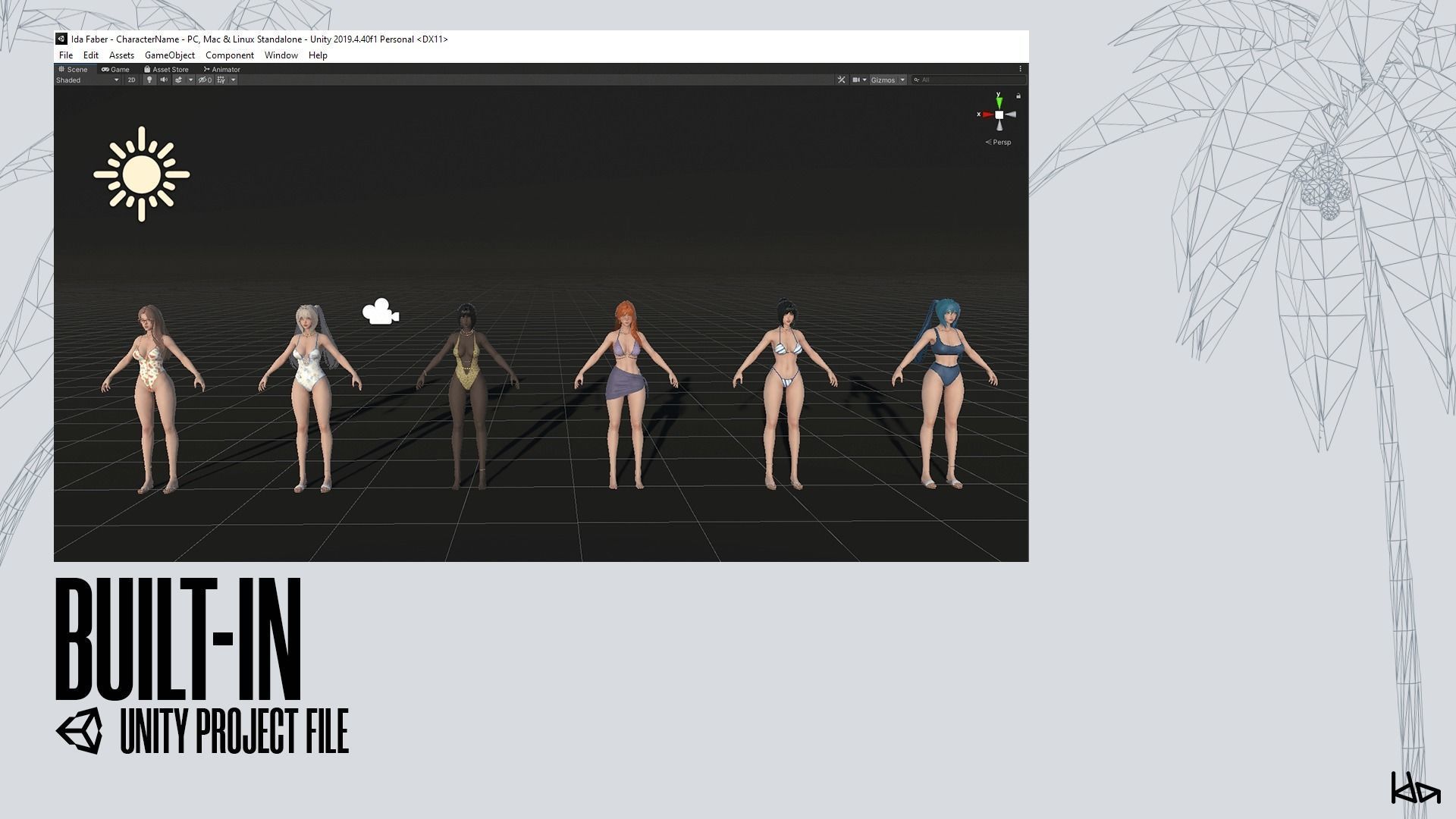Image resolution: width=1456 pixels, height=819 pixels.
Task: Click the grey right axis cone
Action: coord(1011,115)
